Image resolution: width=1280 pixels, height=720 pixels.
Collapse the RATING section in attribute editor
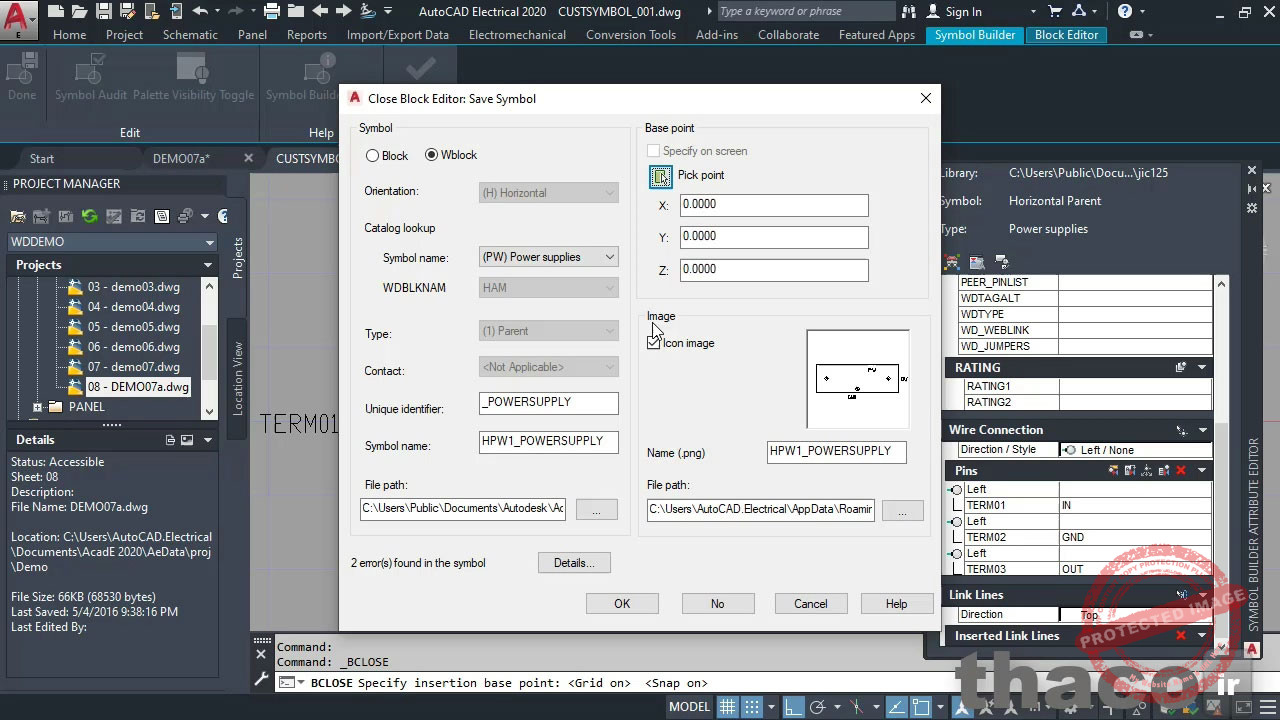coord(1201,367)
